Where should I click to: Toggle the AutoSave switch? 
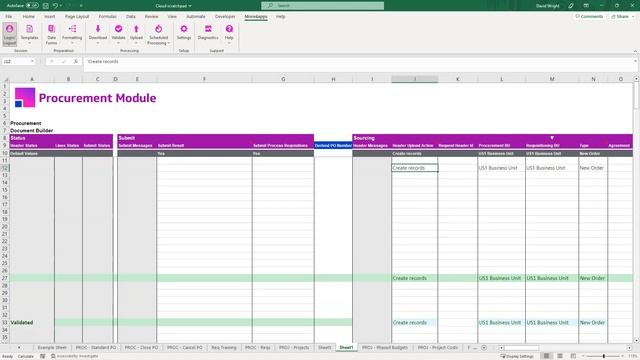(x=32, y=6)
